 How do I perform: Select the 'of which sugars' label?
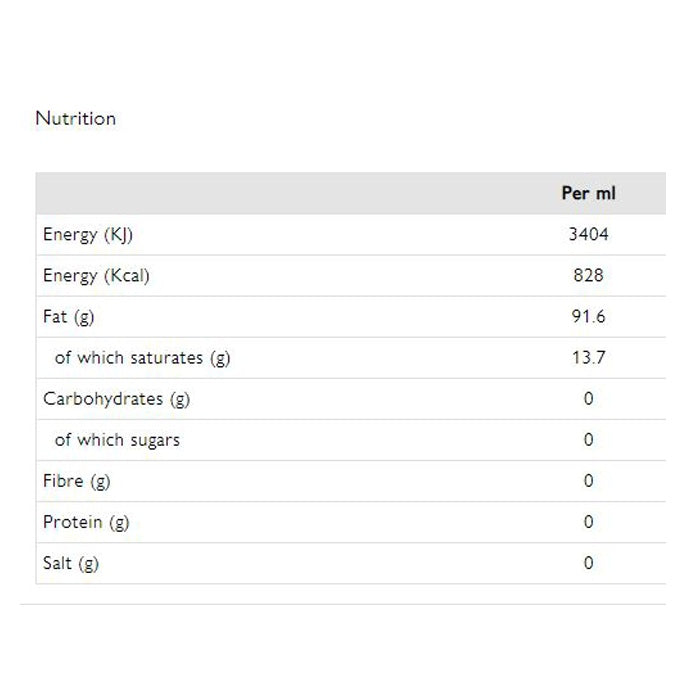(117, 440)
